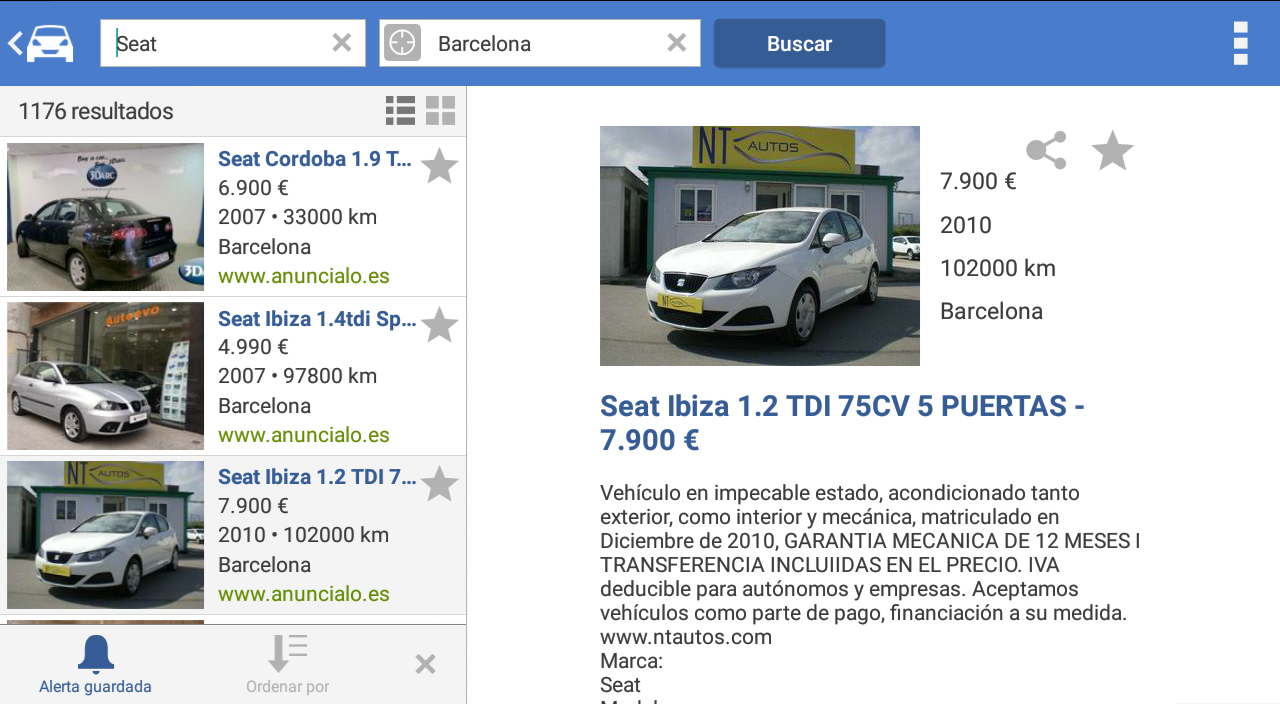Image resolution: width=1280 pixels, height=704 pixels.
Task: Select the white Seat Ibiza list thumbnail
Action: coord(105,535)
